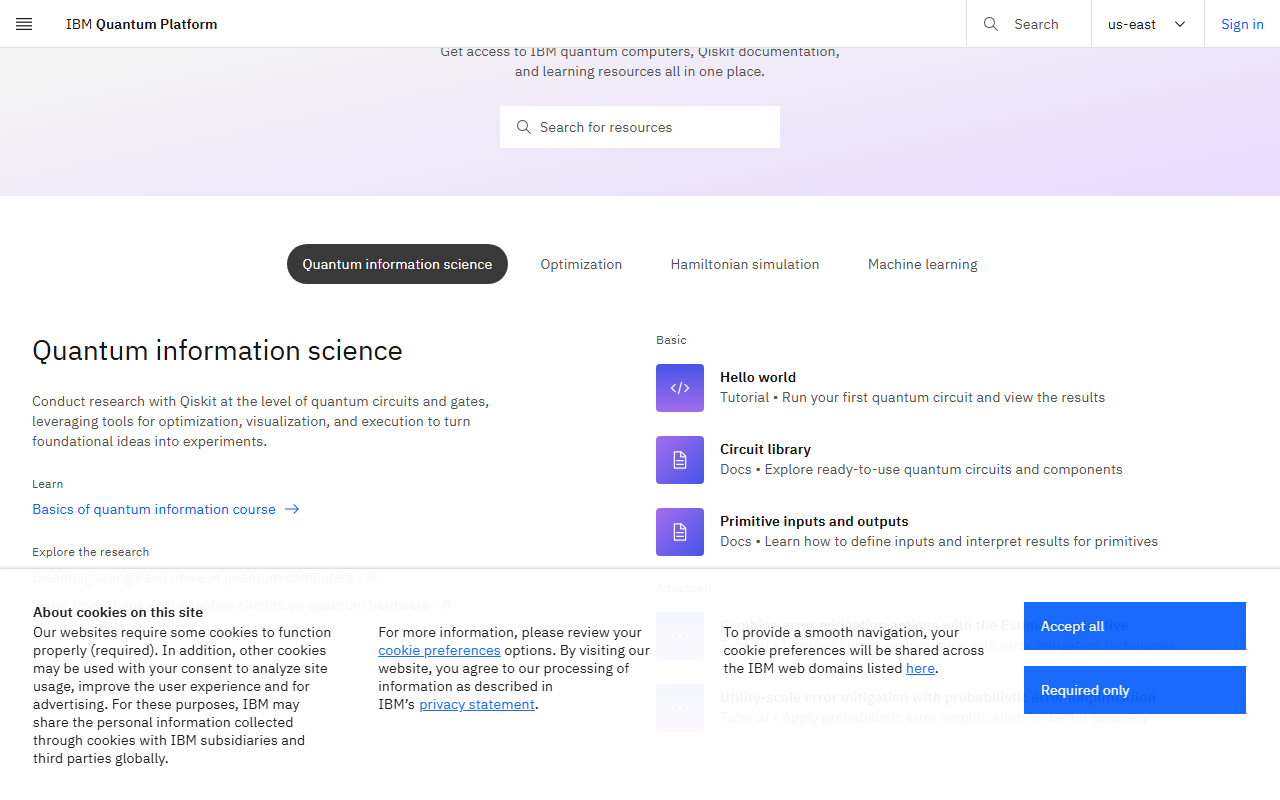Open the cookie preferences link

point(439,650)
